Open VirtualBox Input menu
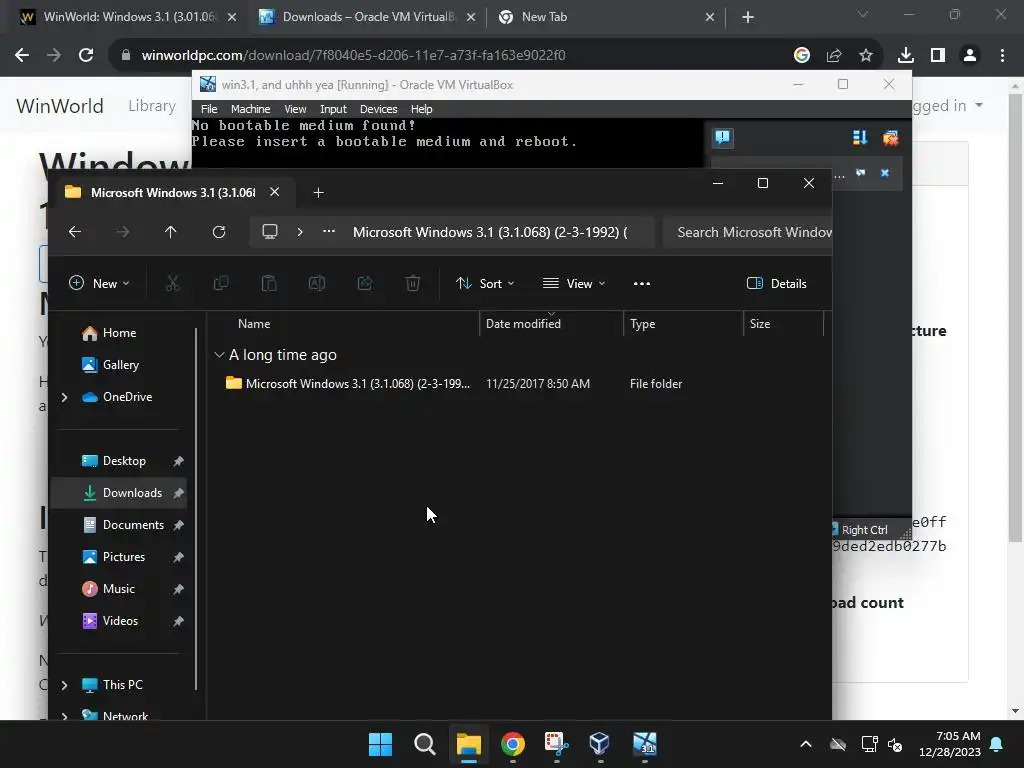 click(333, 109)
